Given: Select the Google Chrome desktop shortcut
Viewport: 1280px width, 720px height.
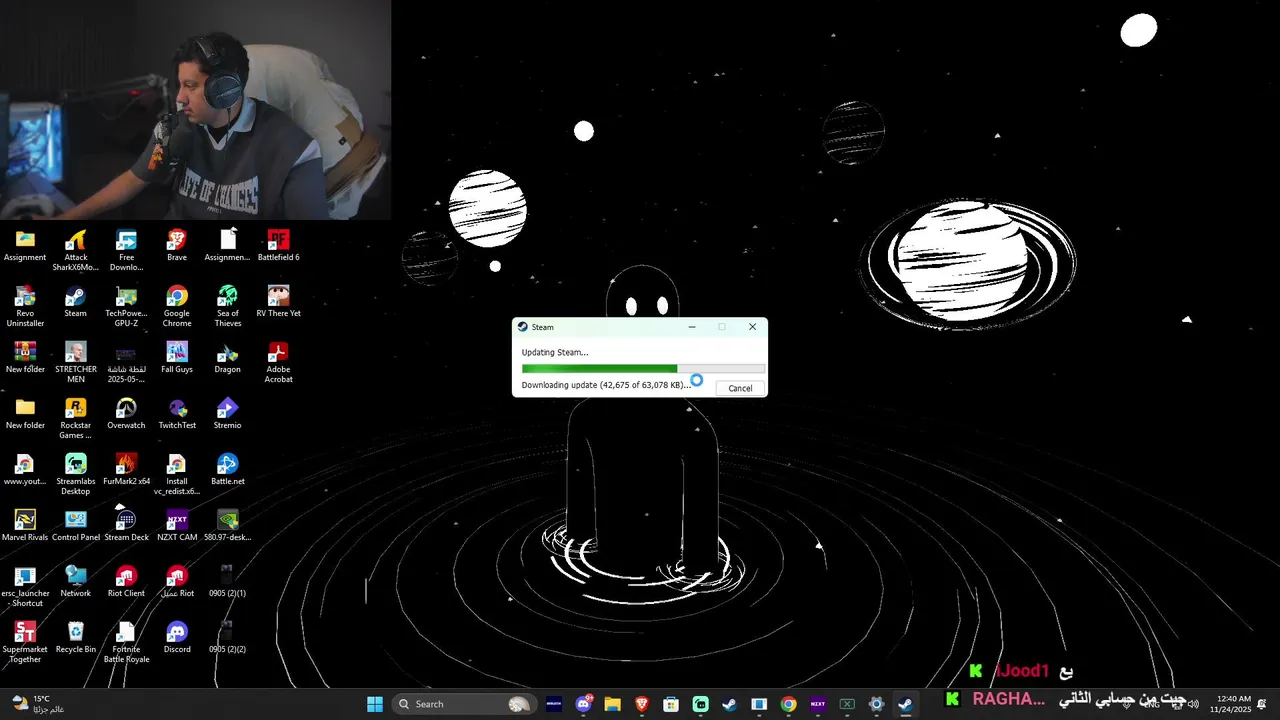Looking at the screenshot, I should (x=177, y=306).
